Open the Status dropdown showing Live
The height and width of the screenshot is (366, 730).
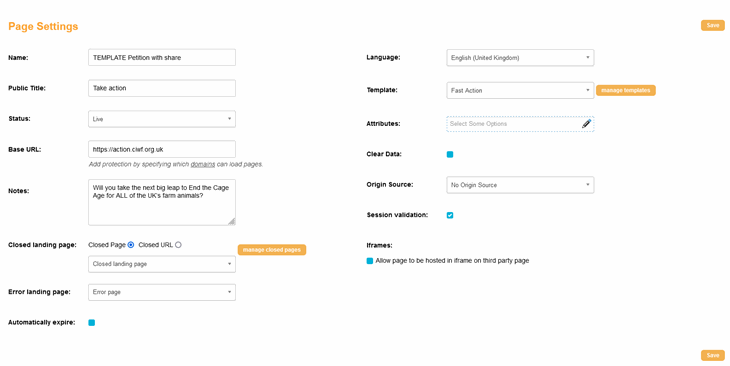click(162, 119)
